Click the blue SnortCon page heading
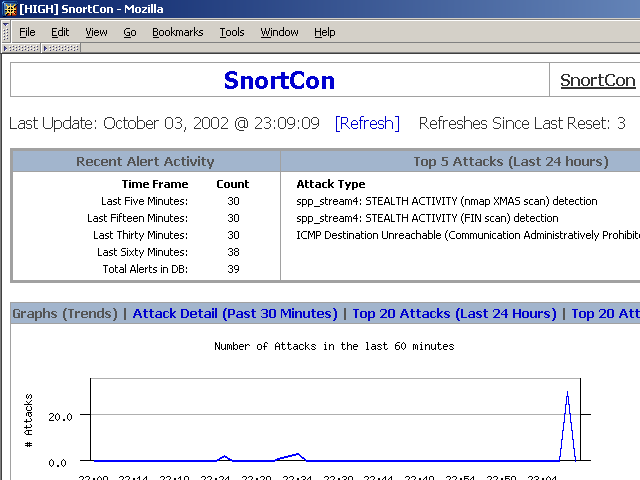This screenshot has width=640, height=480. (x=279, y=80)
